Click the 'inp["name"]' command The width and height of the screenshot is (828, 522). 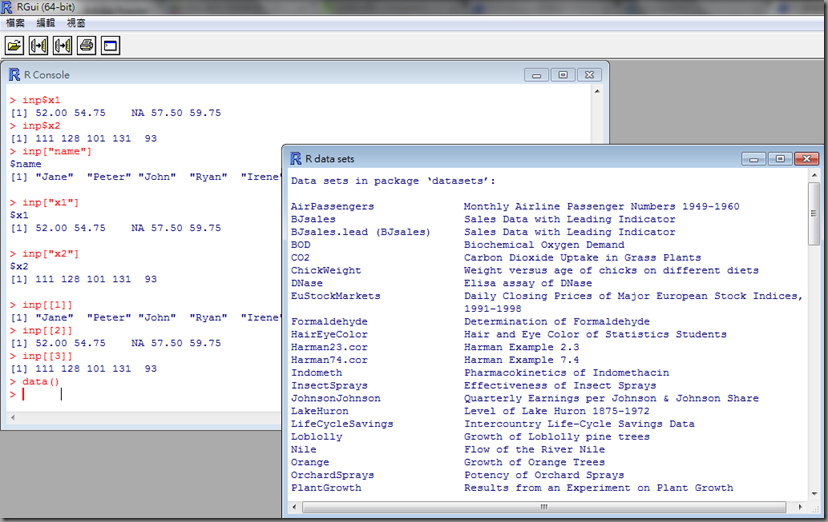pos(57,151)
